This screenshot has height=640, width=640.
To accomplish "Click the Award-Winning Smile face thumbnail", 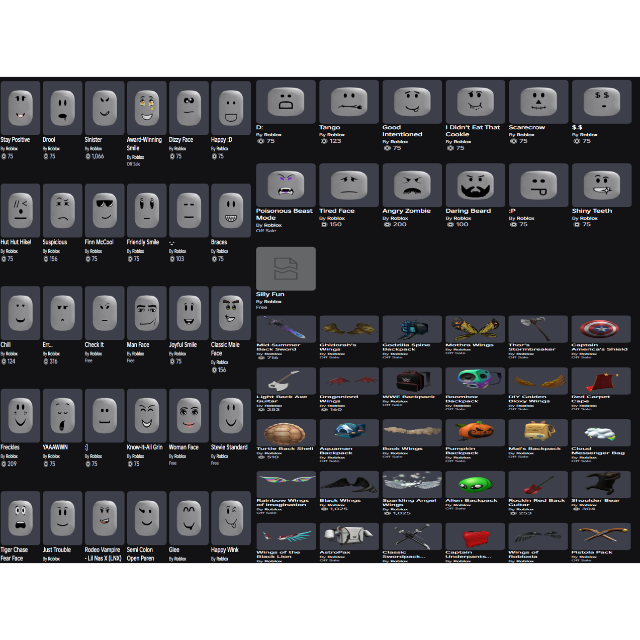I will click(x=146, y=108).
